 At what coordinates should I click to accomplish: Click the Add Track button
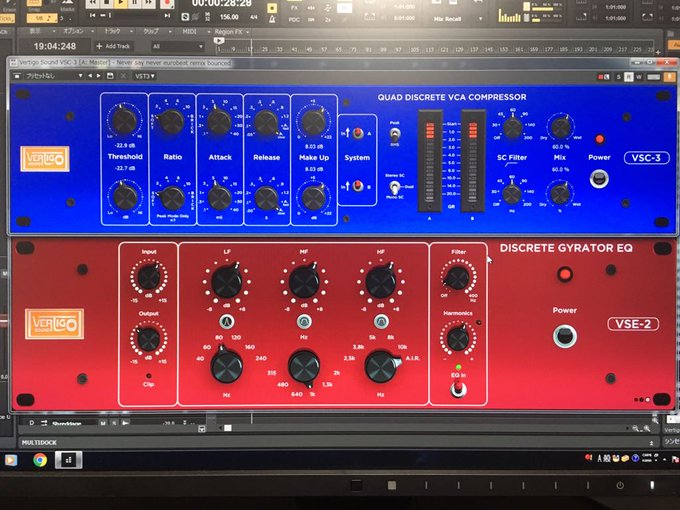(x=113, y=46)
